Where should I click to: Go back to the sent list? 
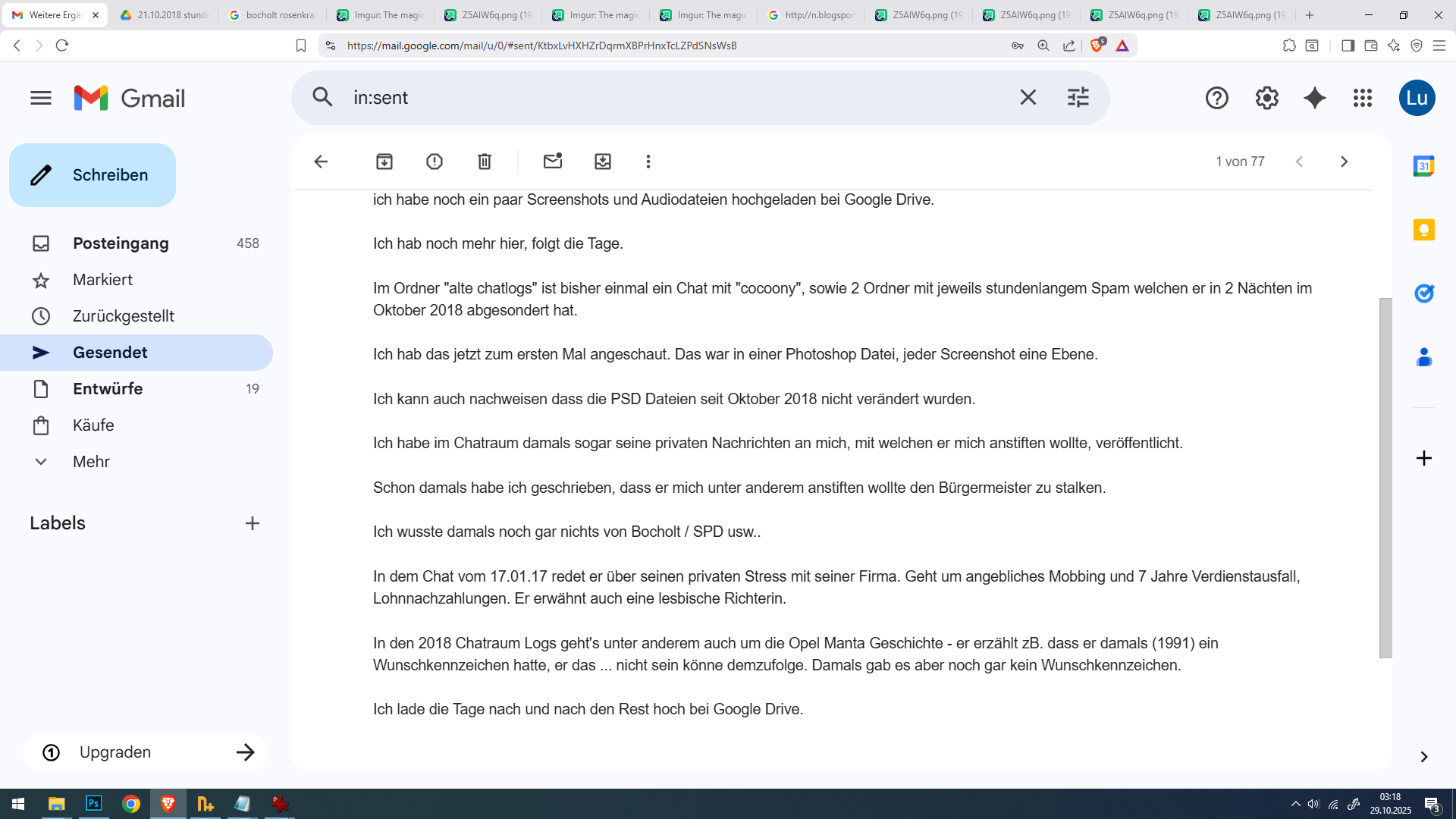point(321,162)
